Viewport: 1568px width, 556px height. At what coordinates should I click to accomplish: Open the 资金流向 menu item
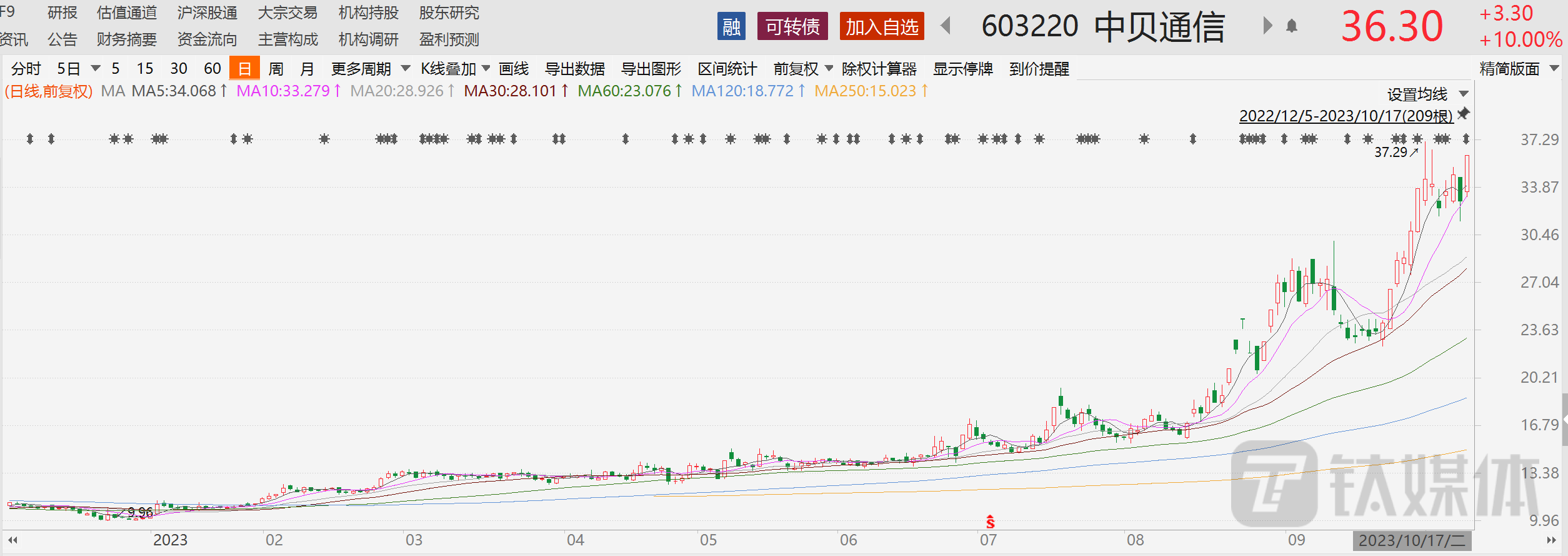pos(207,39)
